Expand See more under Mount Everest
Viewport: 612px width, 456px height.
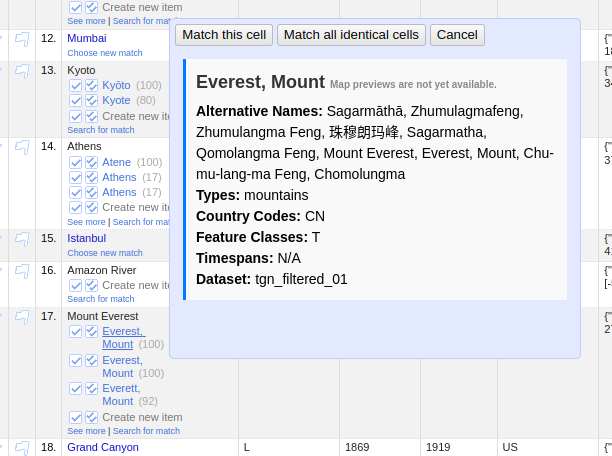[x=86, y=431]
